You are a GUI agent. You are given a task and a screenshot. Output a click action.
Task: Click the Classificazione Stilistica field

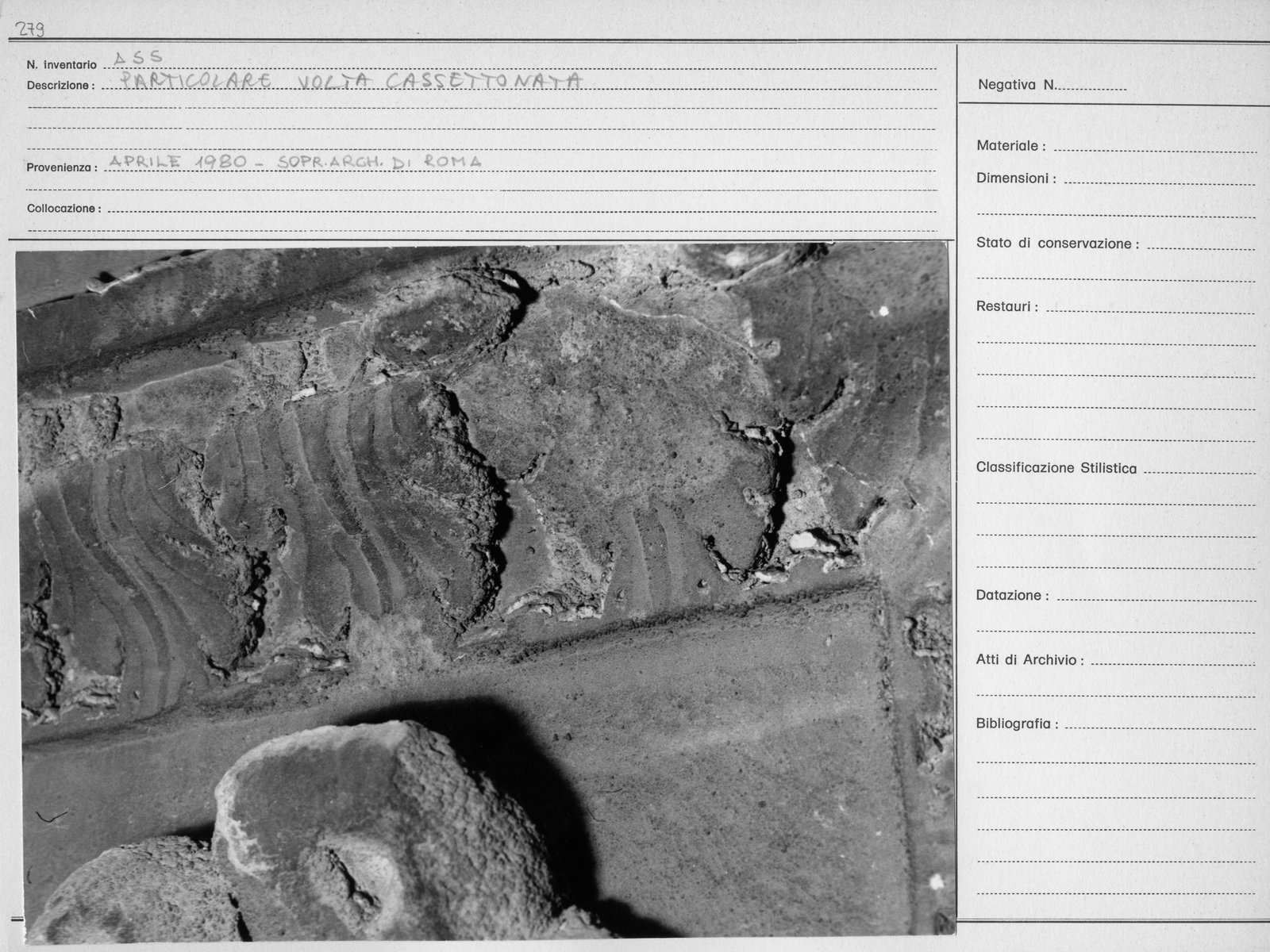pyautogui.click(x=1199, y=468)
